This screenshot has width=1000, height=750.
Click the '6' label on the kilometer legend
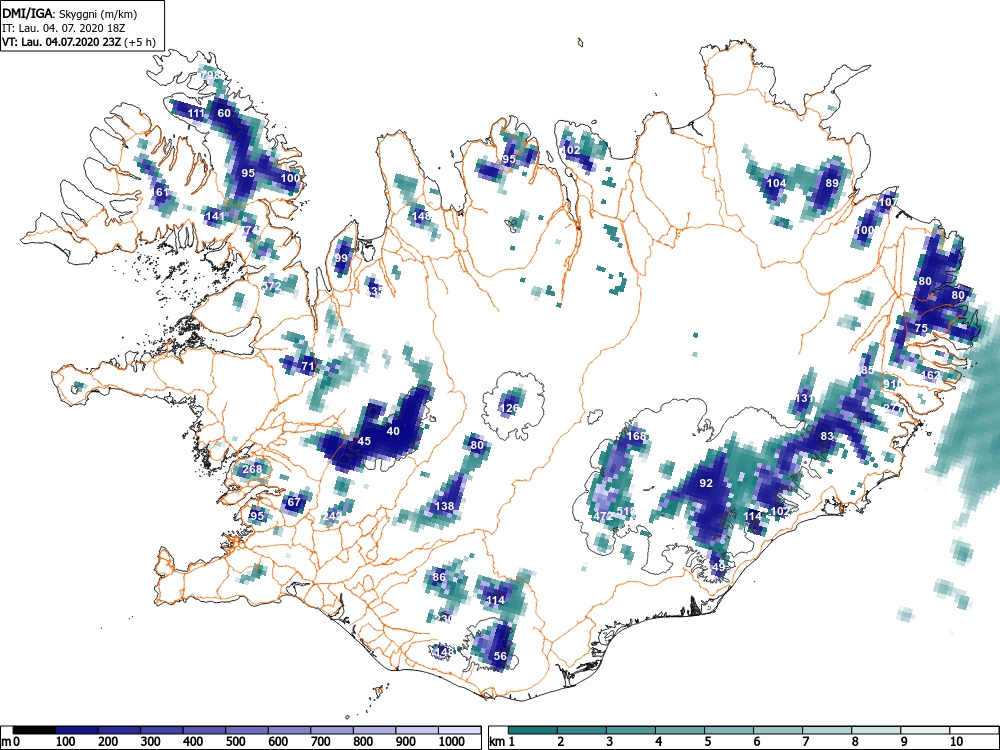756,742
